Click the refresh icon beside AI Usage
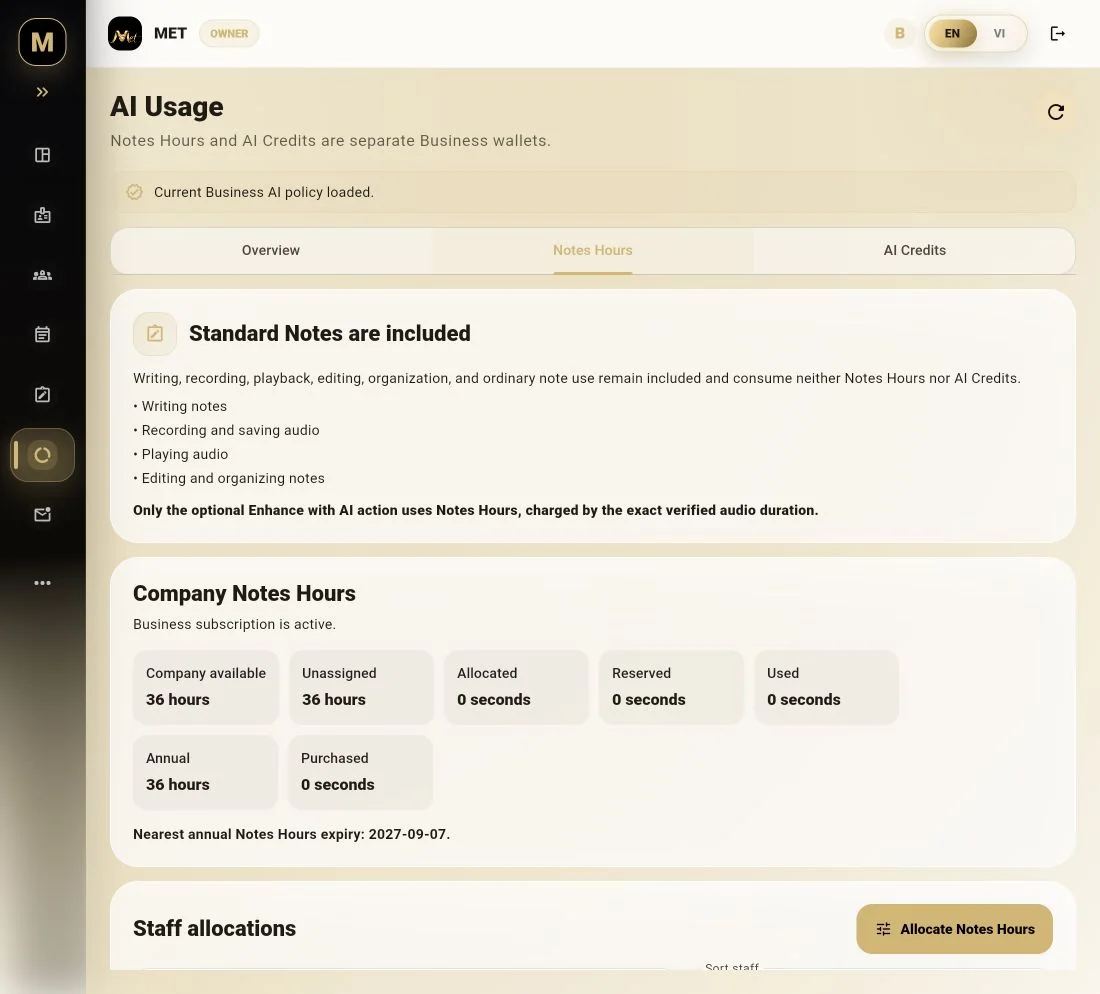Screen dimensions: 1100x994 pos(1055,112)
